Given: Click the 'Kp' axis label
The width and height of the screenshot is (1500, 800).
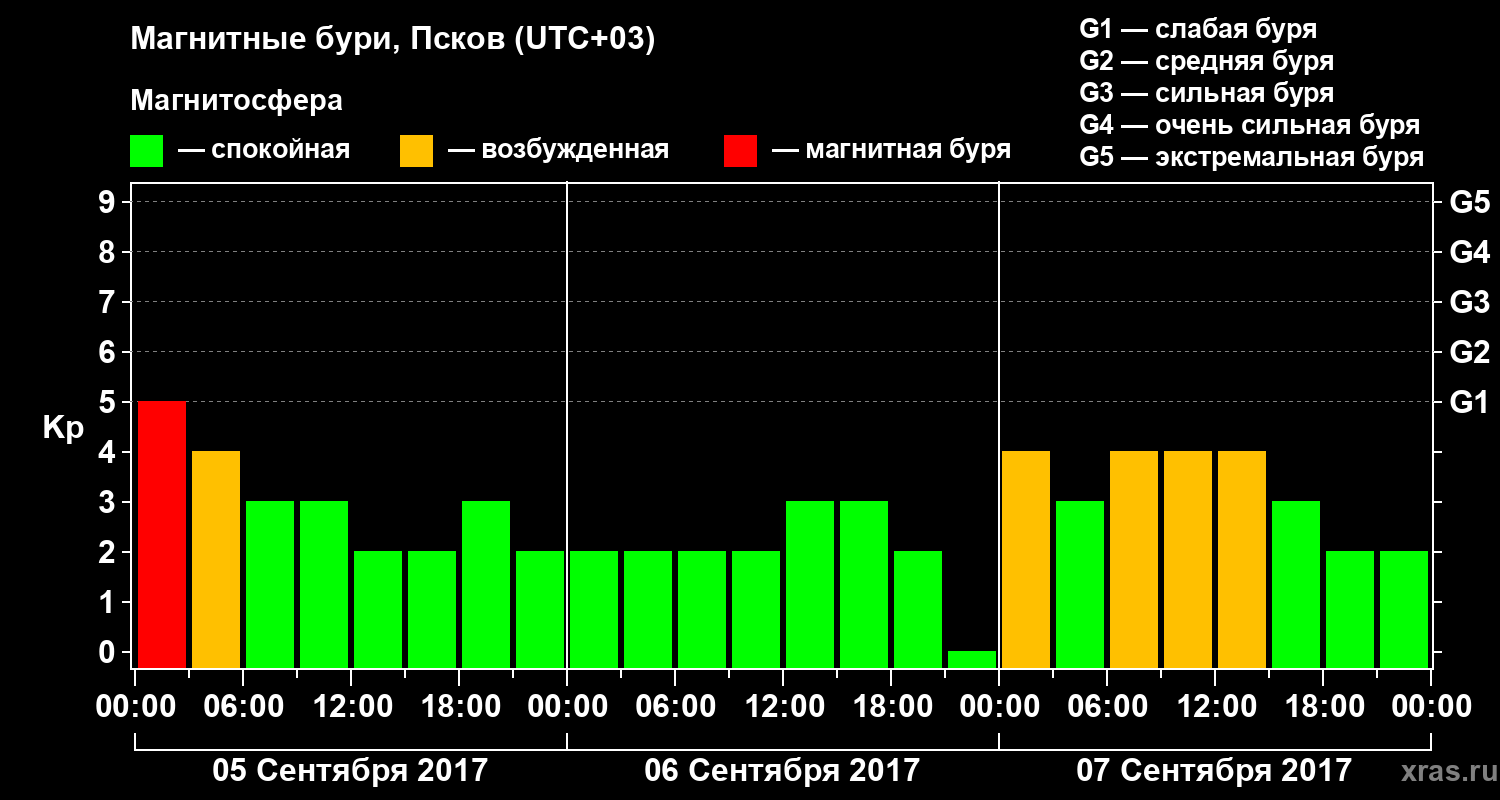Looking at the screenshot, I should pyautogui.click(x=63, y=429).
